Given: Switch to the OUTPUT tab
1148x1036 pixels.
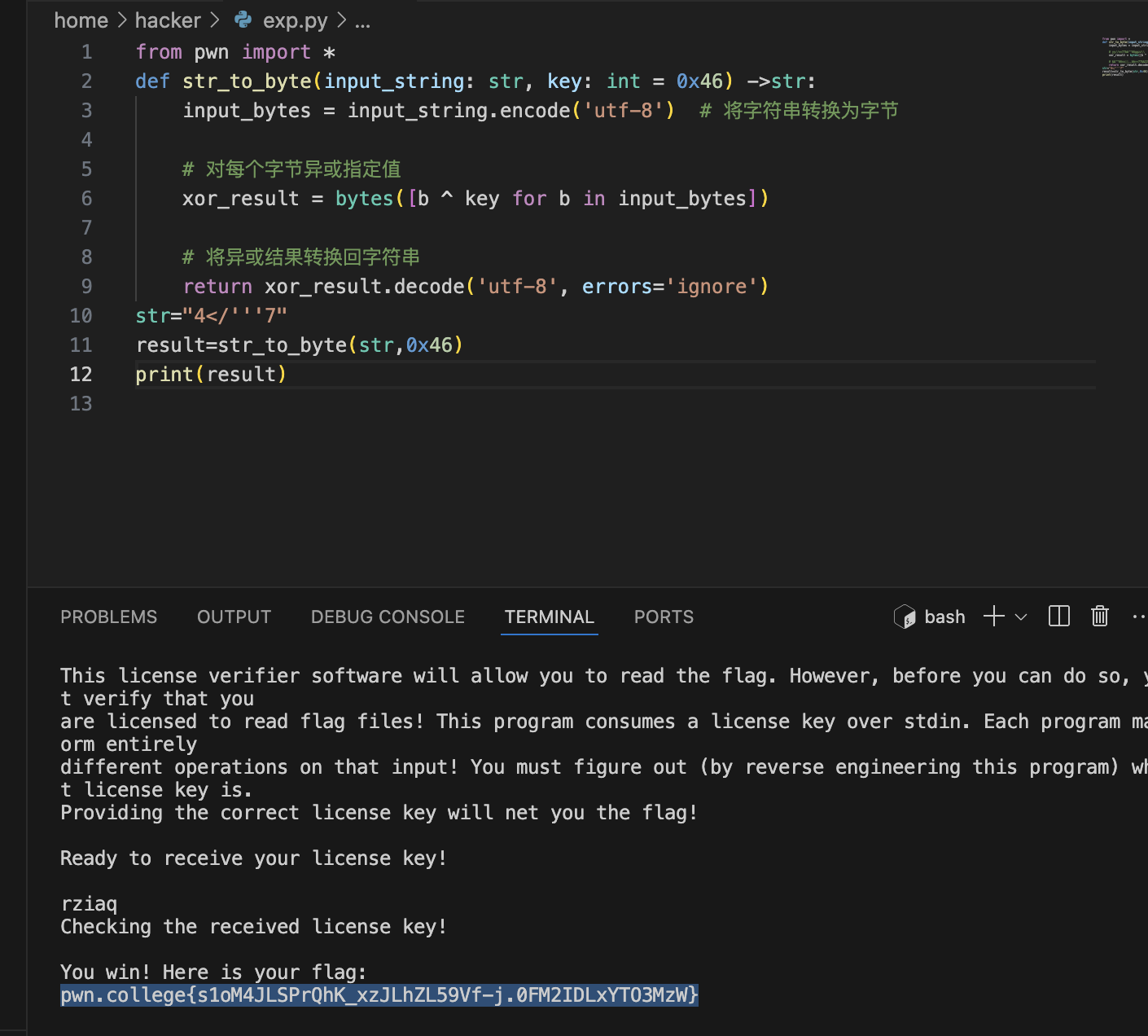Looking at the screenshot, I should pyautogui.click(x=234, y=617).
